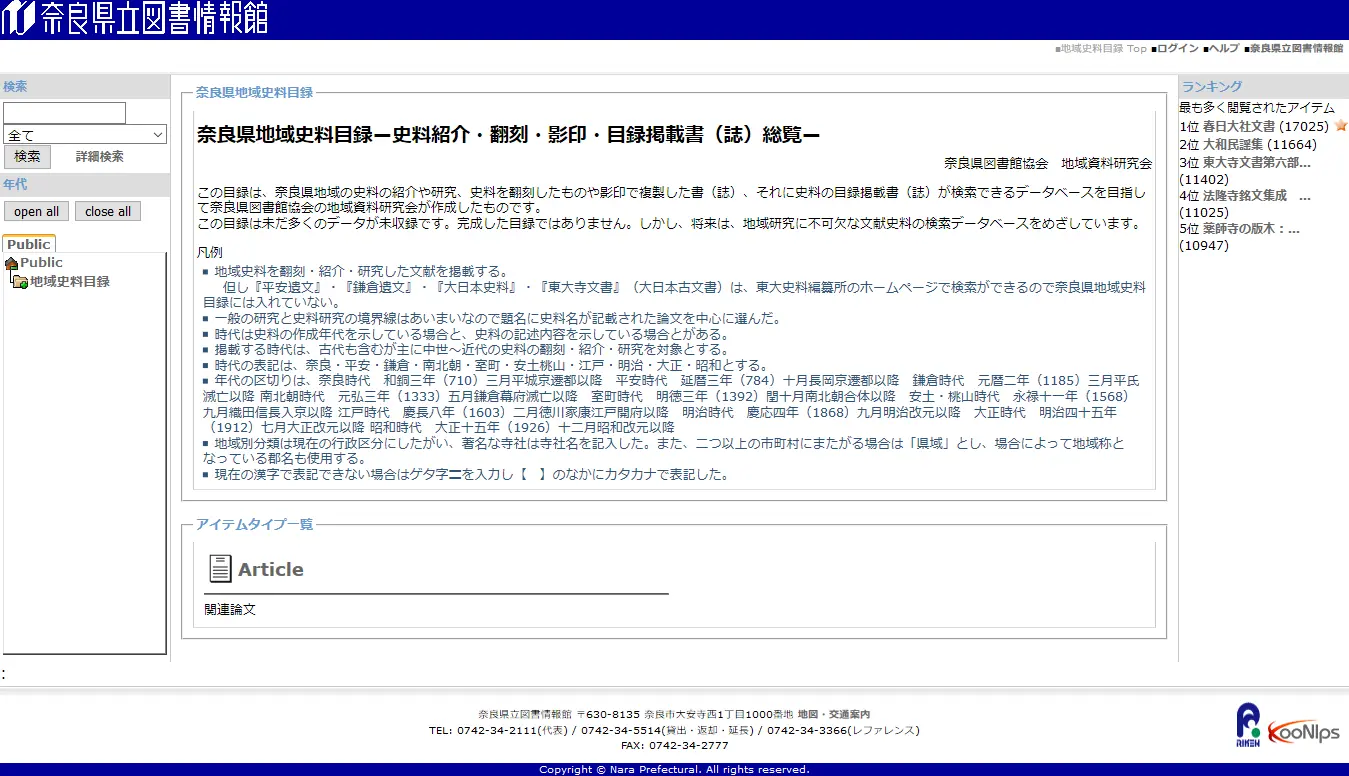Click the 検索 sidebar heading
This screenshot has height=776, width=1349.
pyautogui.click(x=15, y=87)
